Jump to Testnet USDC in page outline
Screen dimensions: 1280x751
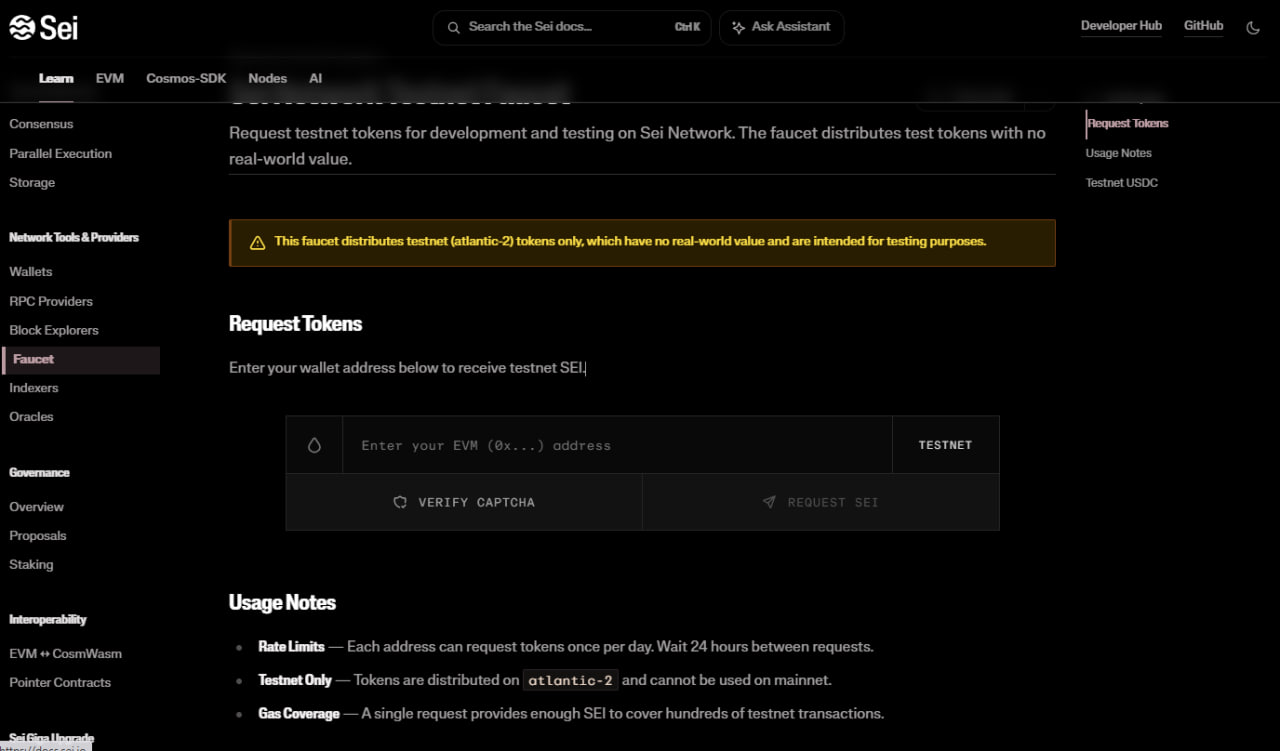point(1122,183)
